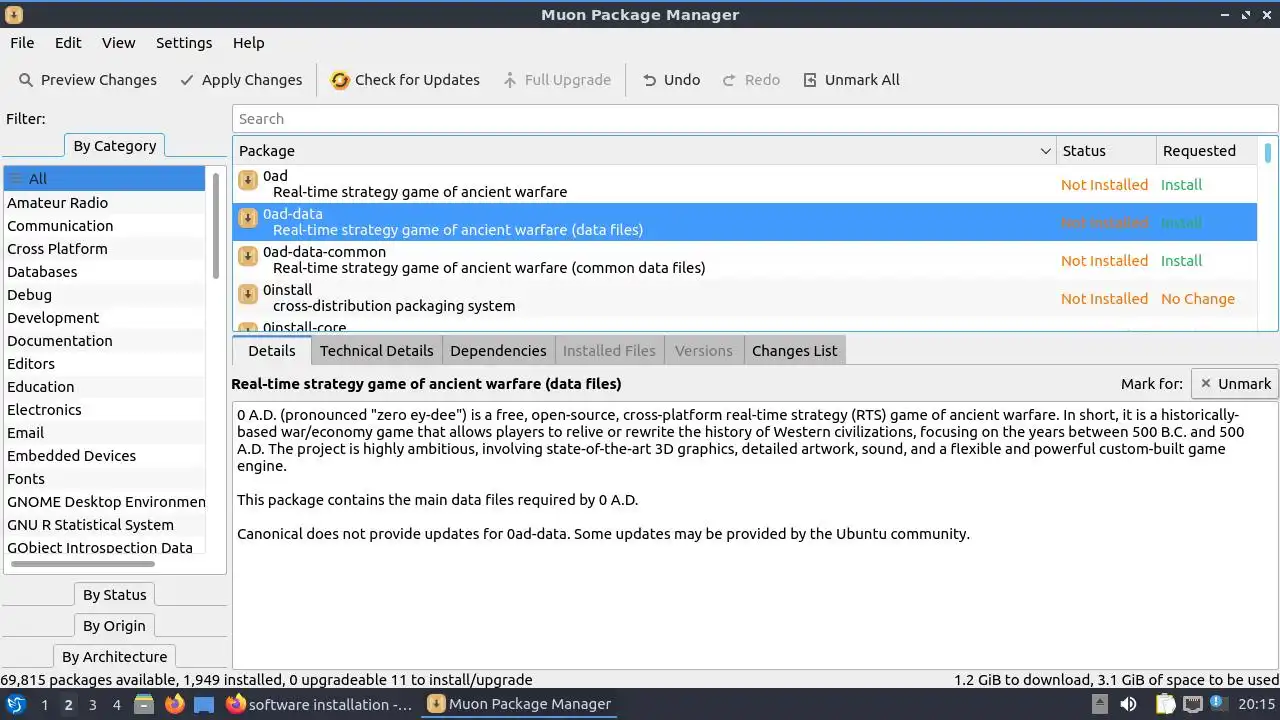Select the Databases category
The width and height of the screenshot is (1280, 720).
click(x=104, y=272)
